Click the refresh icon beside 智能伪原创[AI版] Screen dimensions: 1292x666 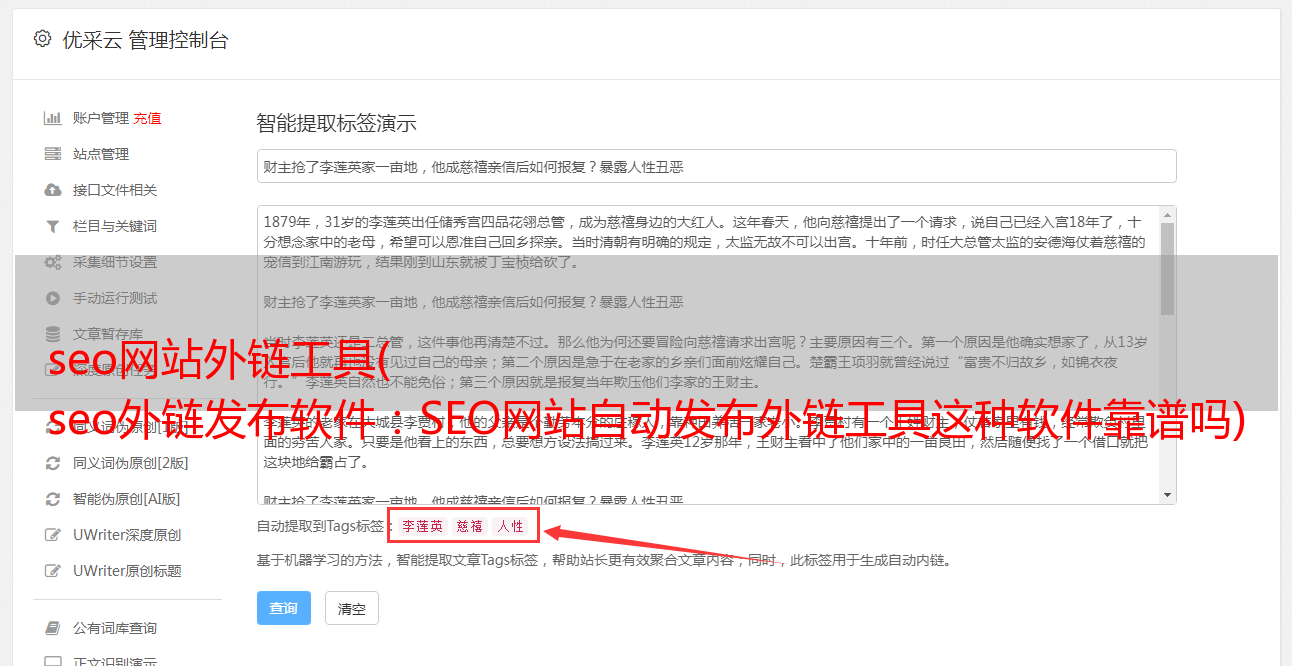tap(52, 499)
